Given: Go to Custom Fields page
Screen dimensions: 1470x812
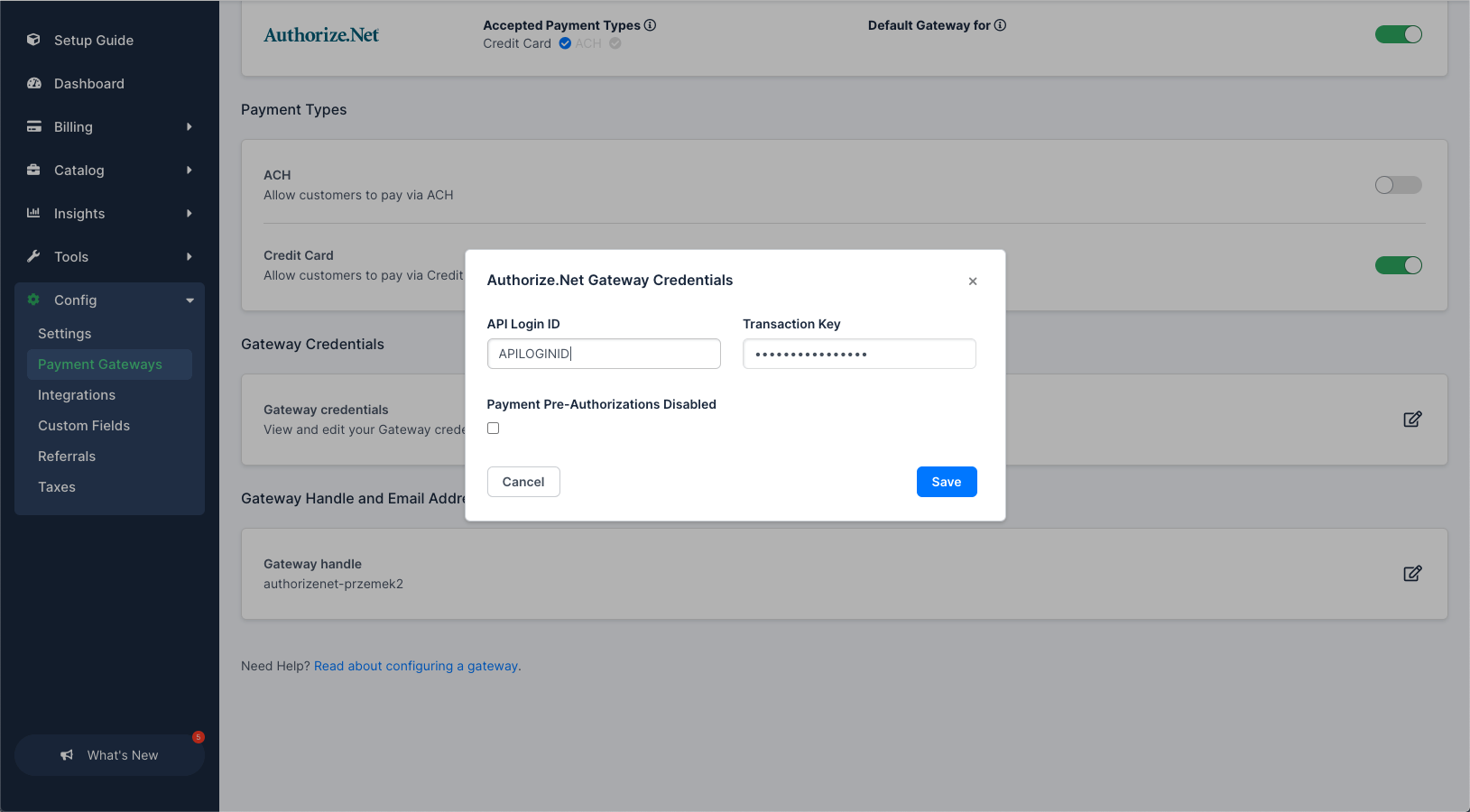Looking at the screenshot, I should click(84, 426).
